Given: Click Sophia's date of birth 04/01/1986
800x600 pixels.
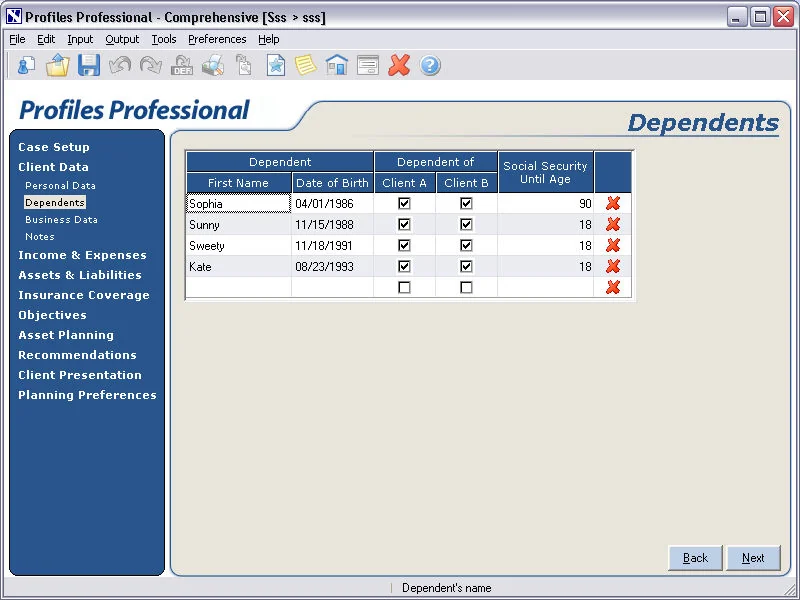Looking at the screenshot, I should pos(332,204).
